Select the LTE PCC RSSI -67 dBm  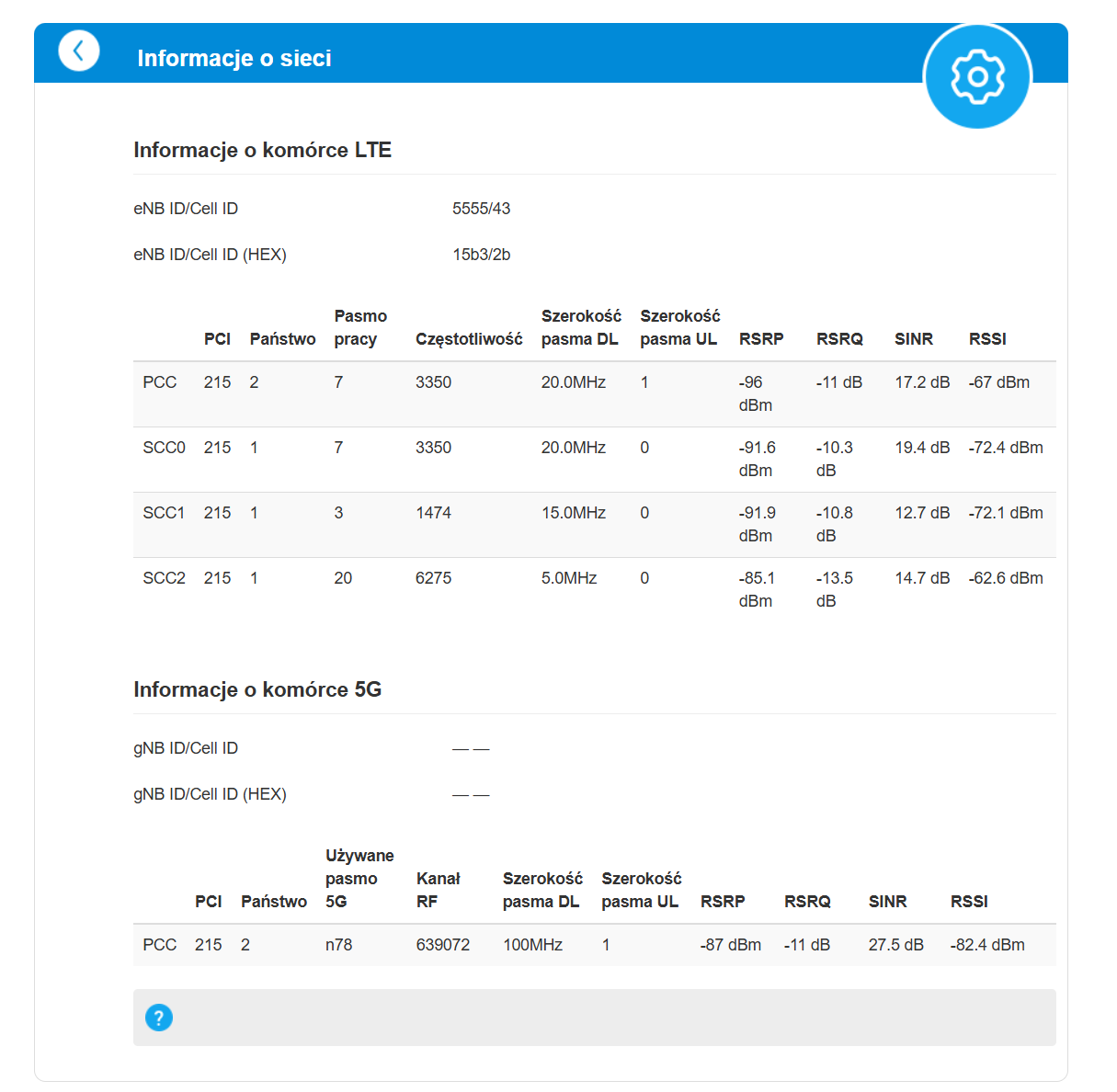[999, 382]
